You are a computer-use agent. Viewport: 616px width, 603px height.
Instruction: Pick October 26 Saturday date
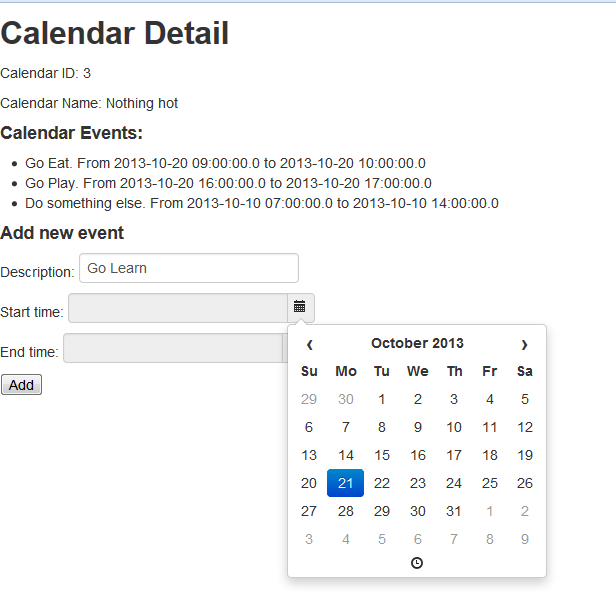point(525,483)
